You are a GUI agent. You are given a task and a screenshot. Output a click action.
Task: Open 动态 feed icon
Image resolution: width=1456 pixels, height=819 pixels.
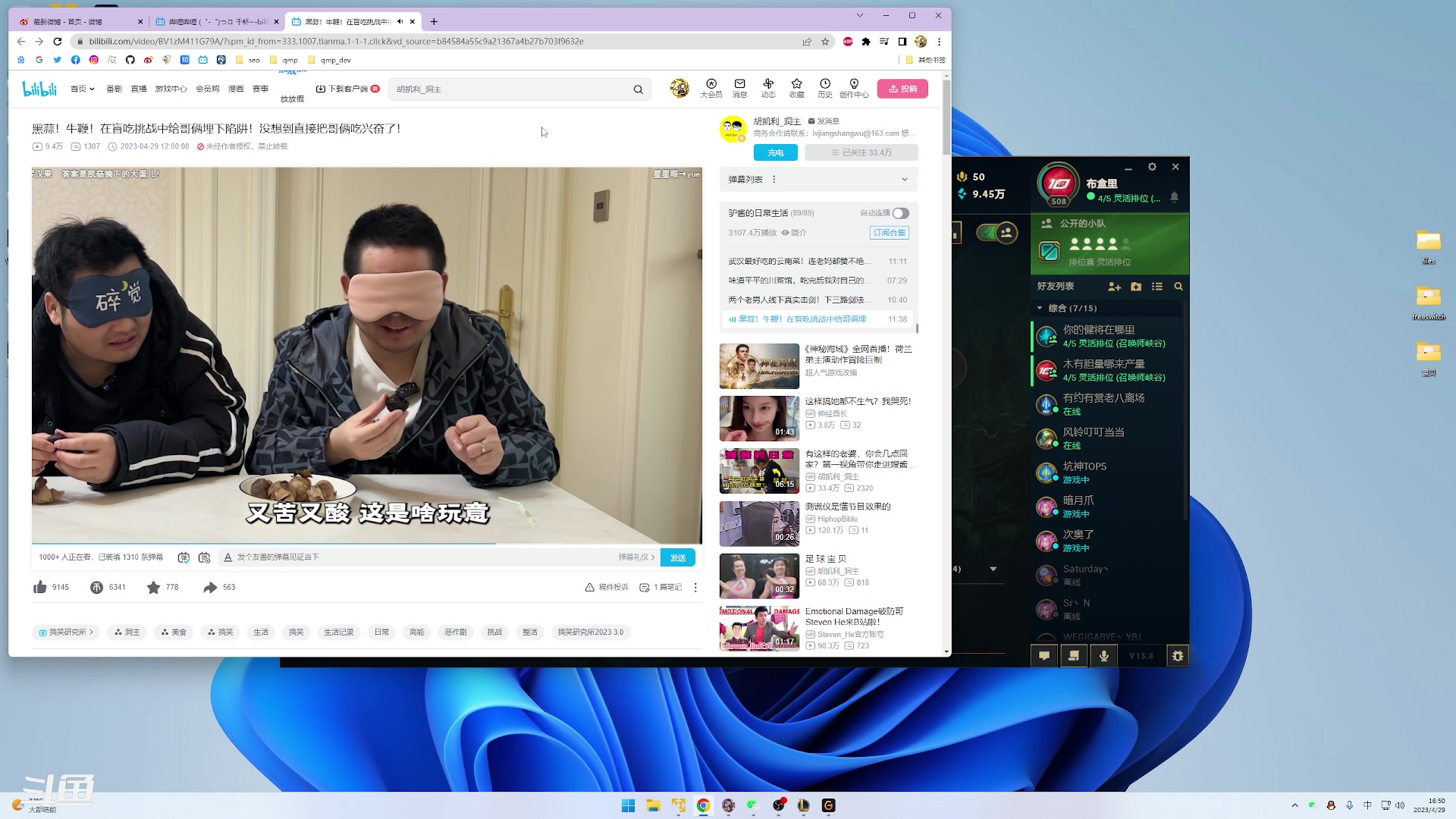pos(768,88)
